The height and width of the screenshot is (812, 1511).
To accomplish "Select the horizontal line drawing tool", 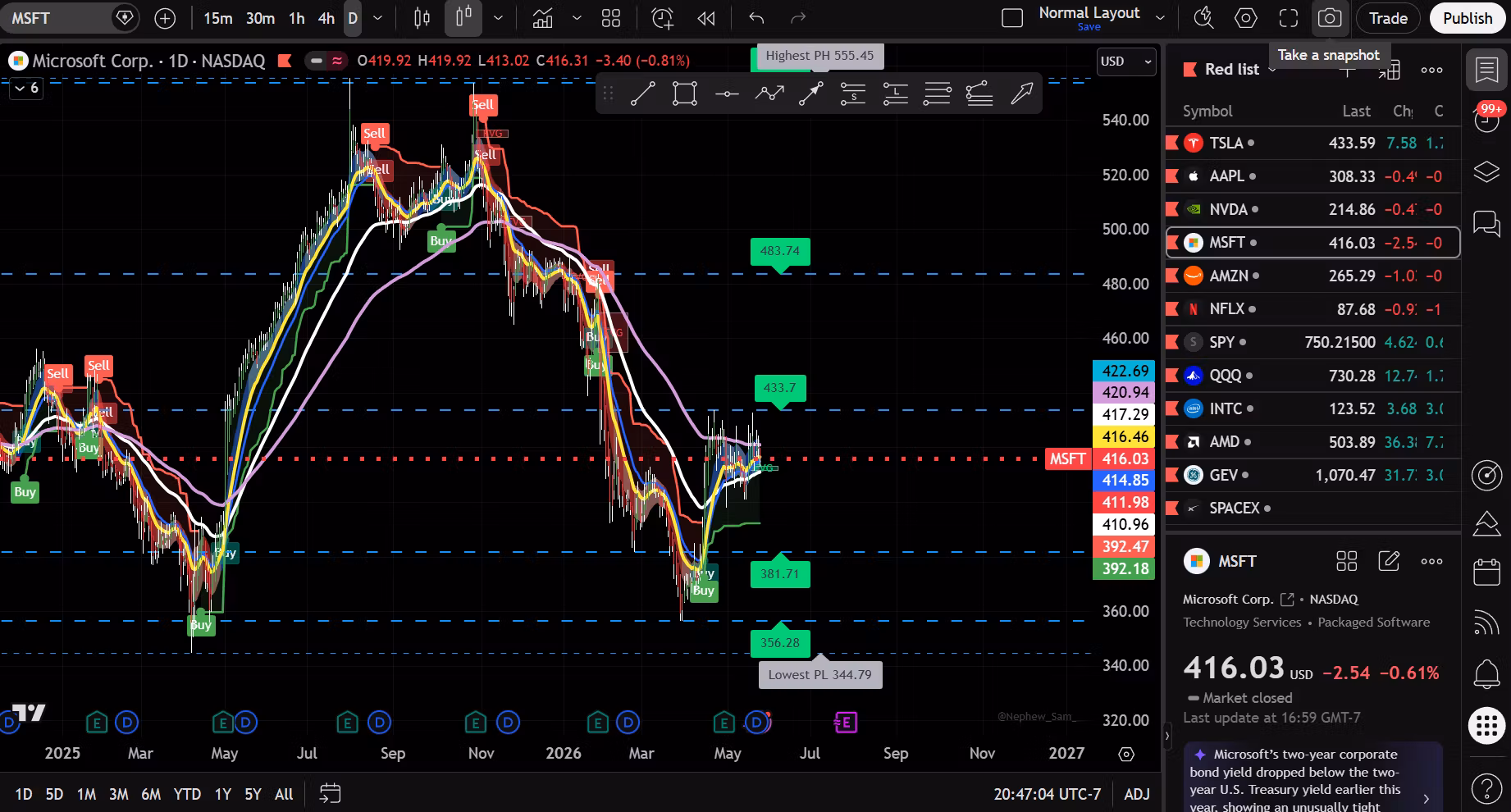I will 727,94.
